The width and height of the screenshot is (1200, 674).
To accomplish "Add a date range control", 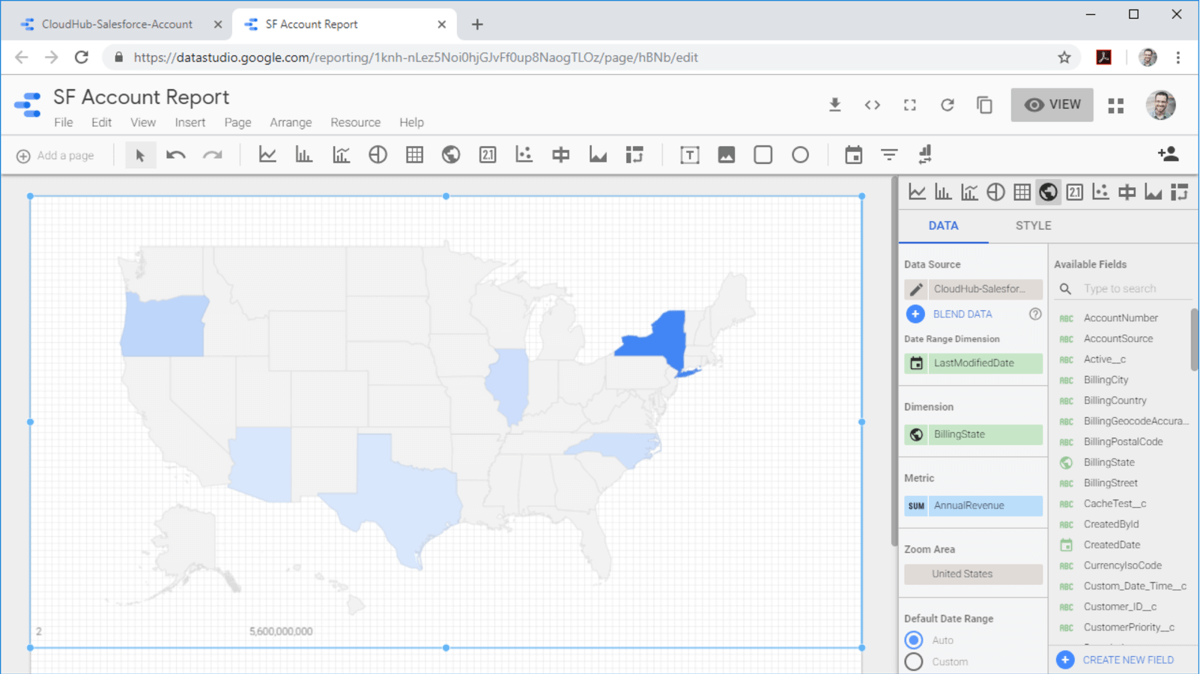I will [x=853, y=155].
